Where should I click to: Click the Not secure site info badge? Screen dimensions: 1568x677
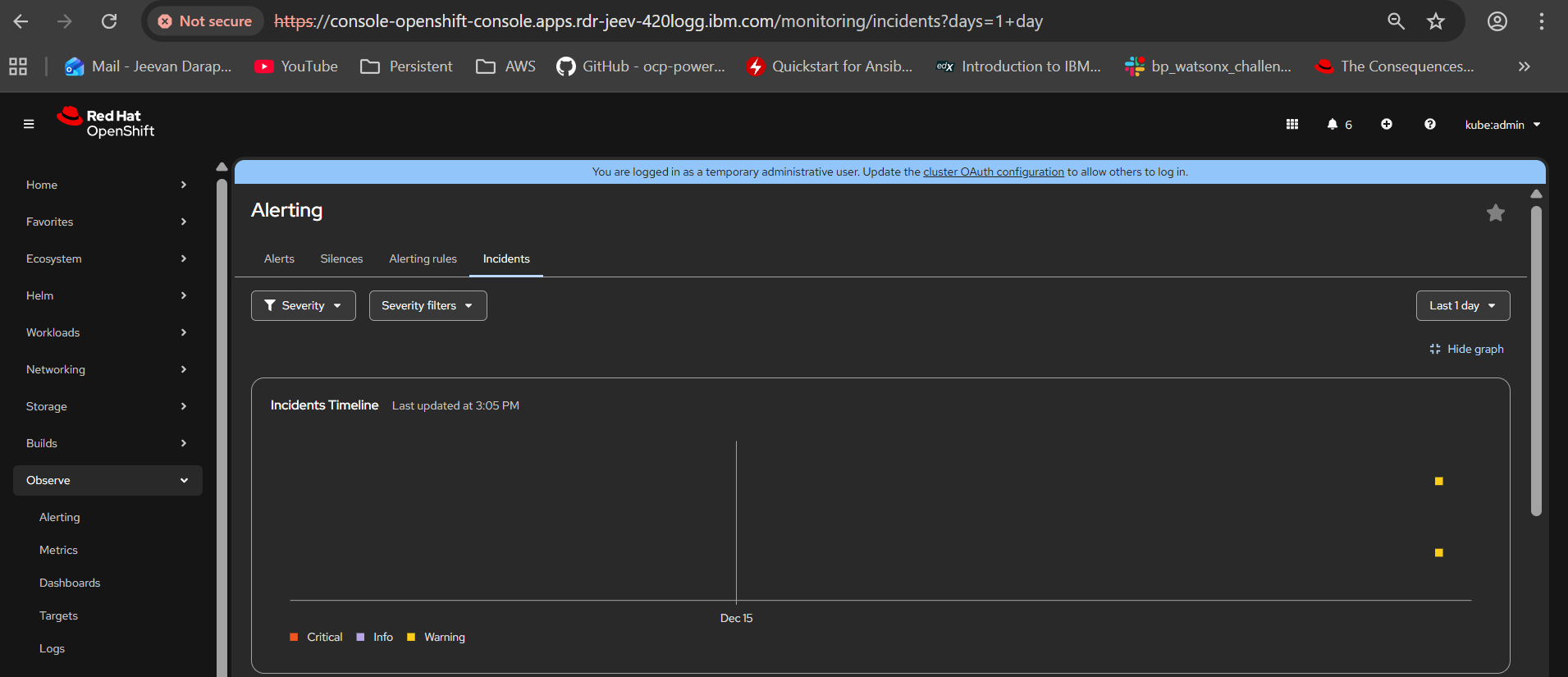205,21
